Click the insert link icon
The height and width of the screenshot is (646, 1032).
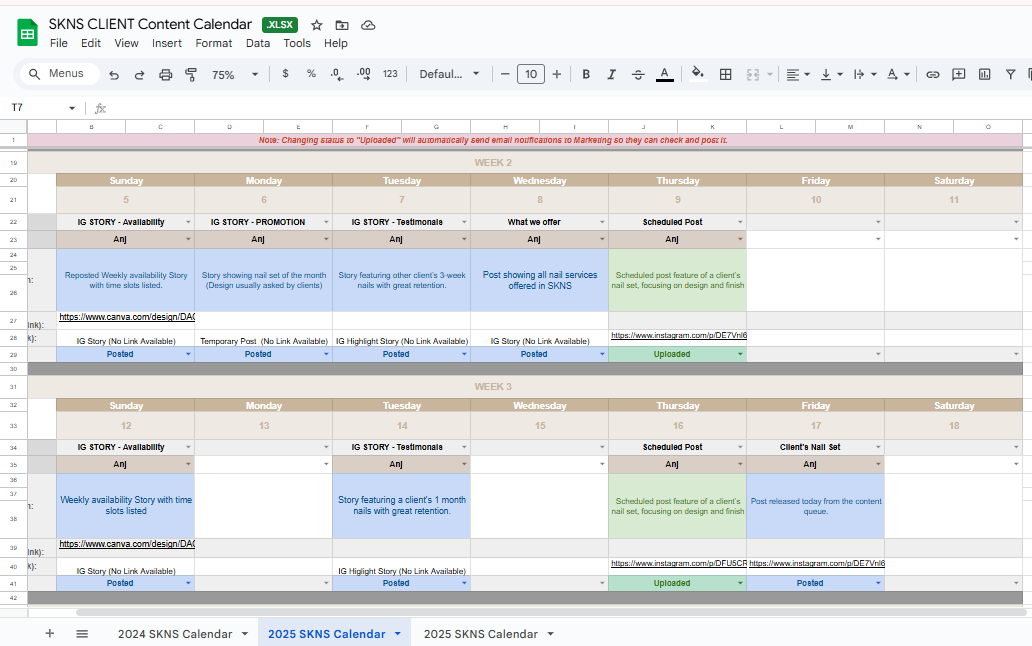pos(932,74)
